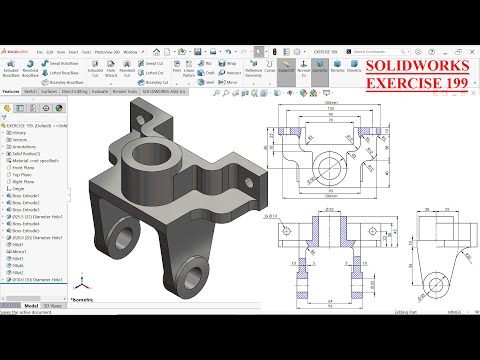Select the Mirror tool
Viewport: 480px width, 360px height.
coord(228,82)
